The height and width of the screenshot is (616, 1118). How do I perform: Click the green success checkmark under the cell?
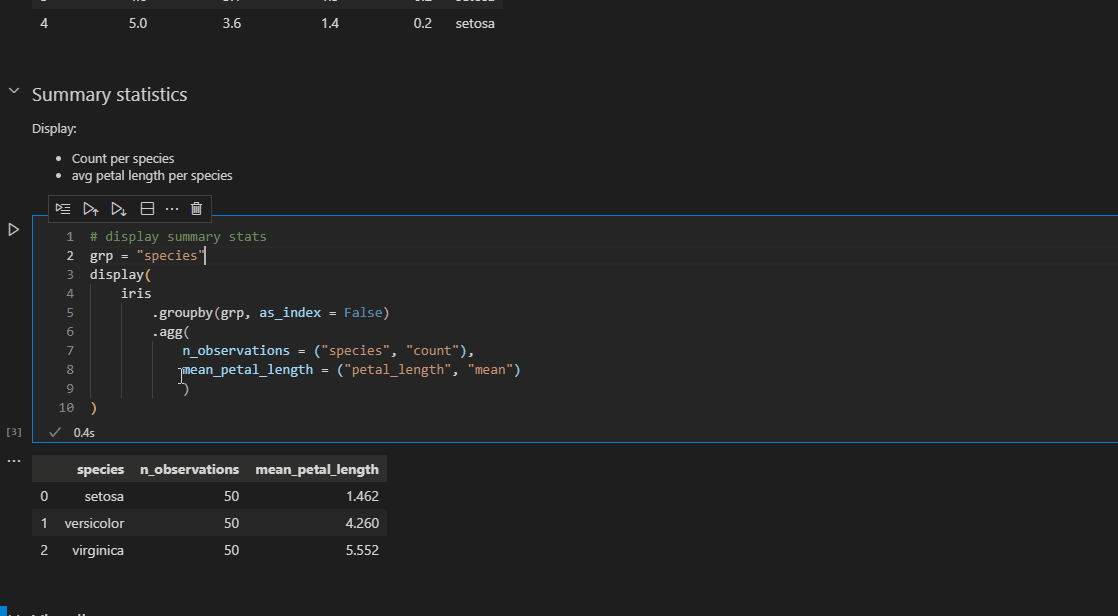click(x=55, y=432)
